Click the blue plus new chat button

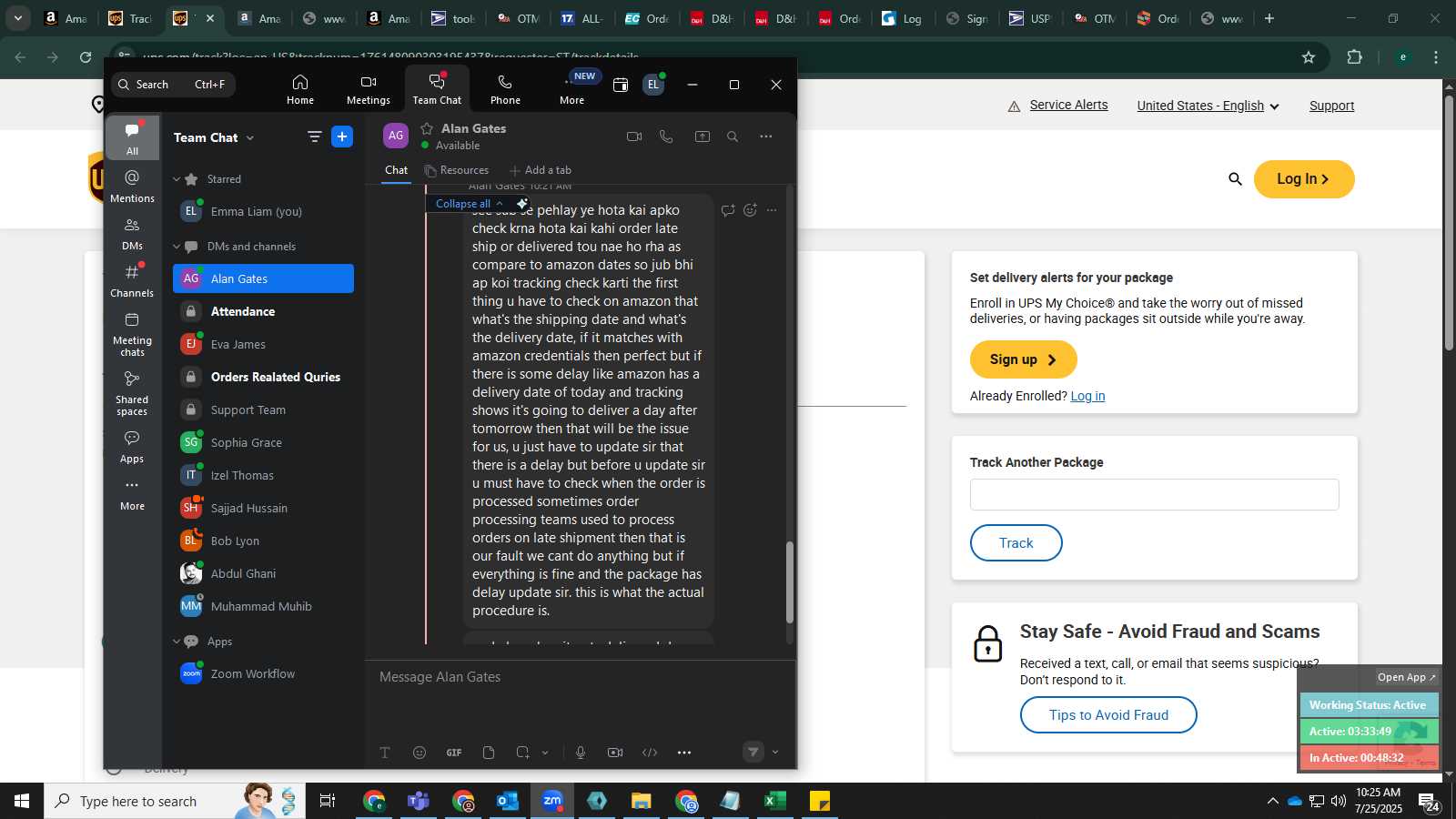pyautogui.click(x=342, y=136)
